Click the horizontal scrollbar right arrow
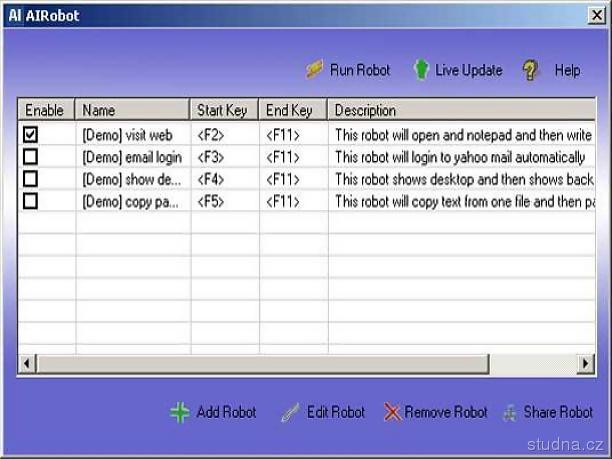Viewport: 612px width, 459px height. 585,363
